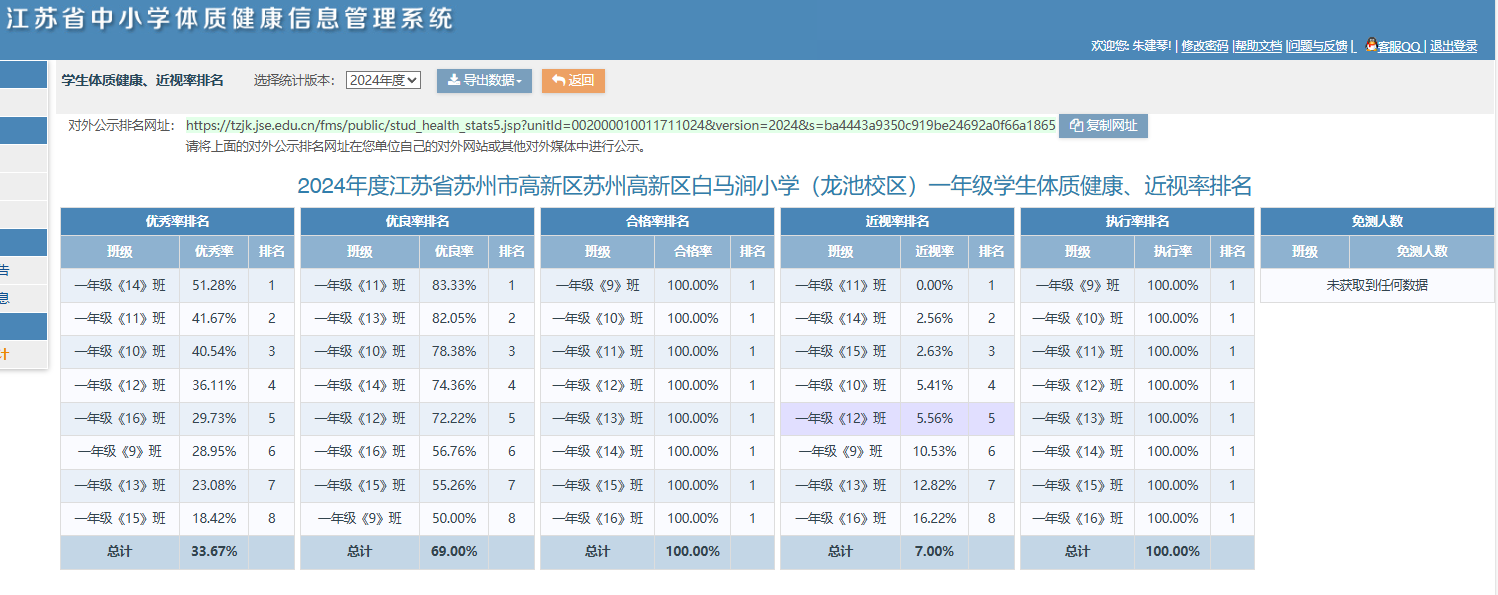
Task: Open the 2024年度 version dropdown
Action: (384, 80)
